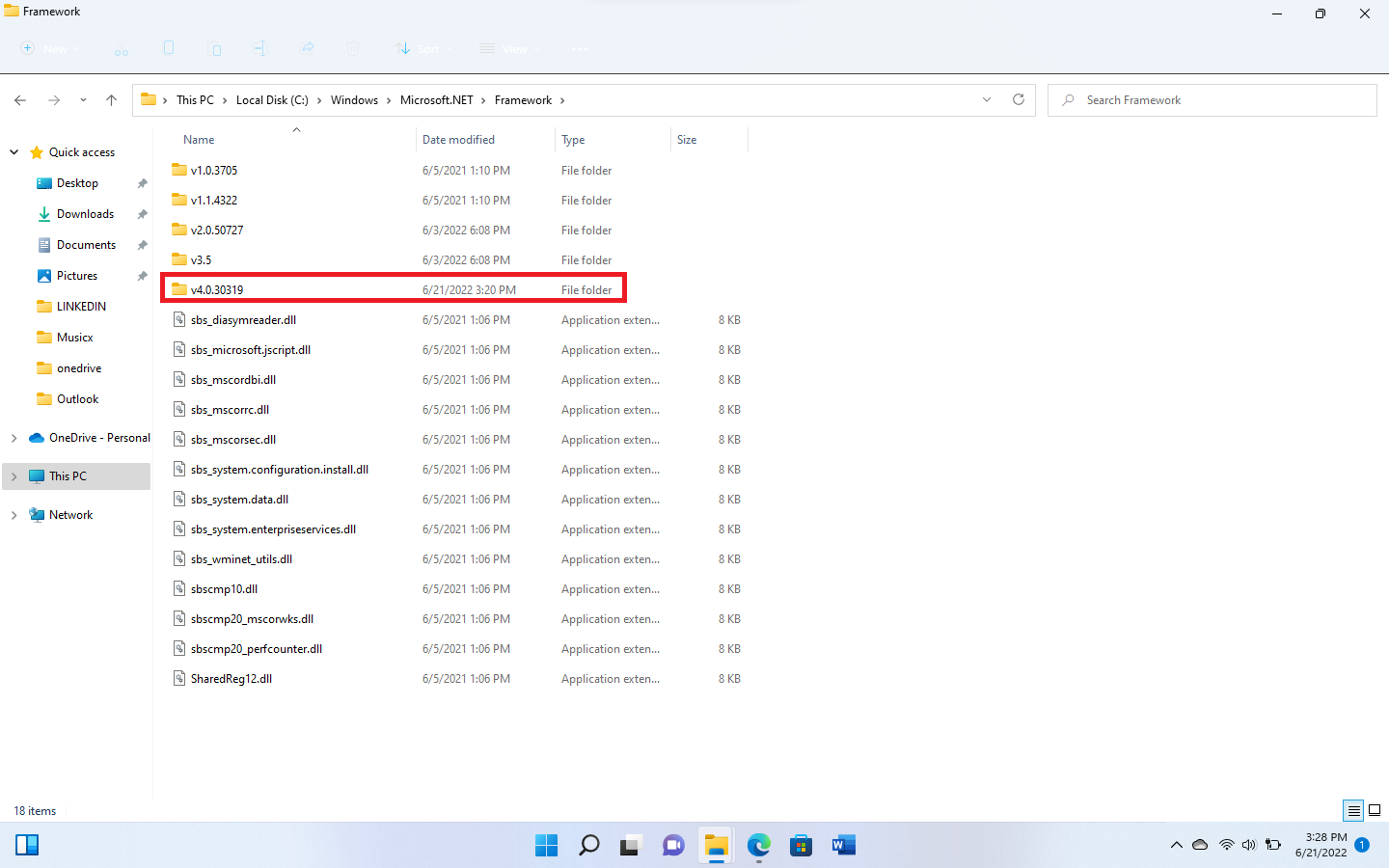Viewport: 1389px width, 868px height.
Task: Switch to large thumbnails view button
Action: point(1375,811)
